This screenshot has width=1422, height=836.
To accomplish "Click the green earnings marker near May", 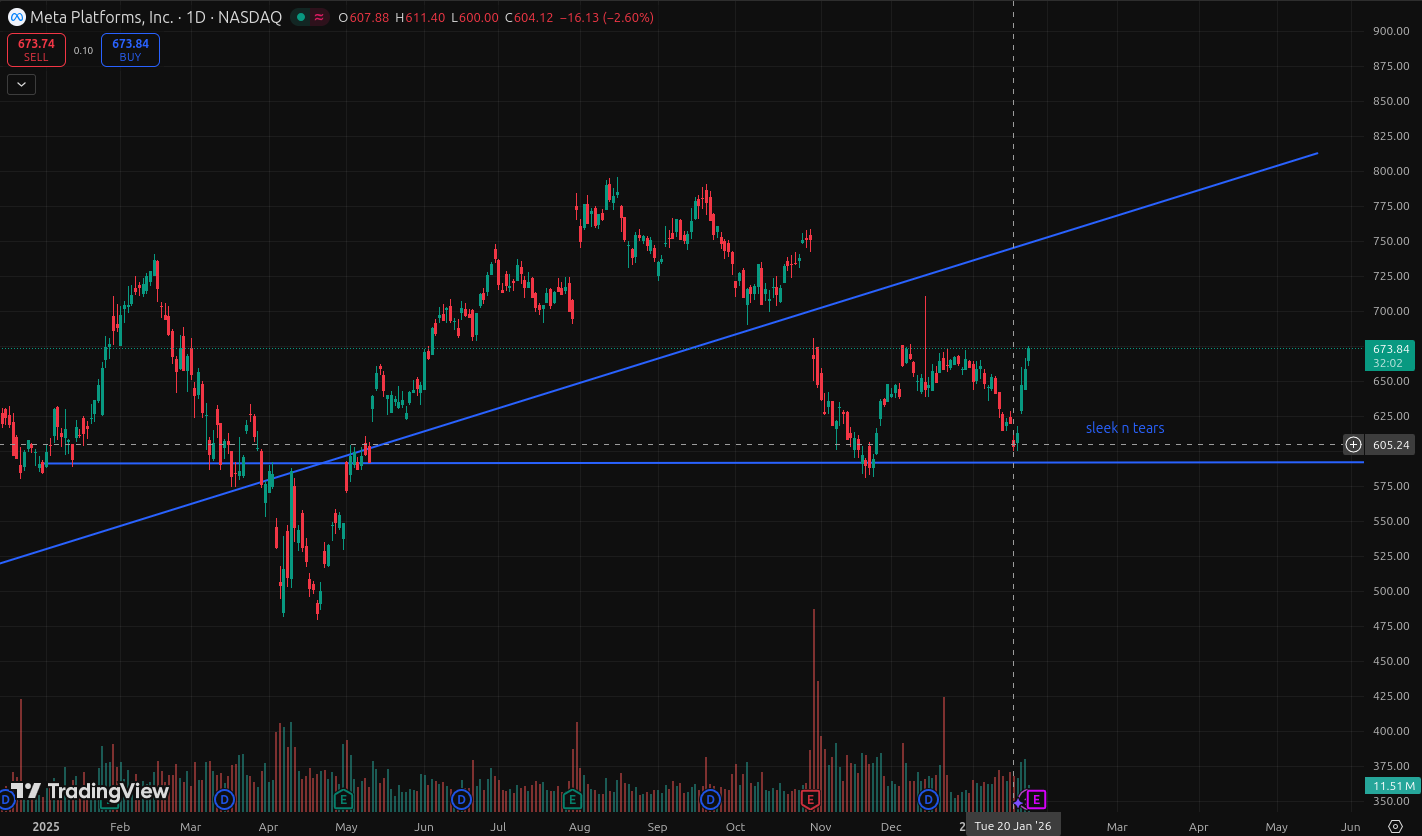I will point(343,799).
